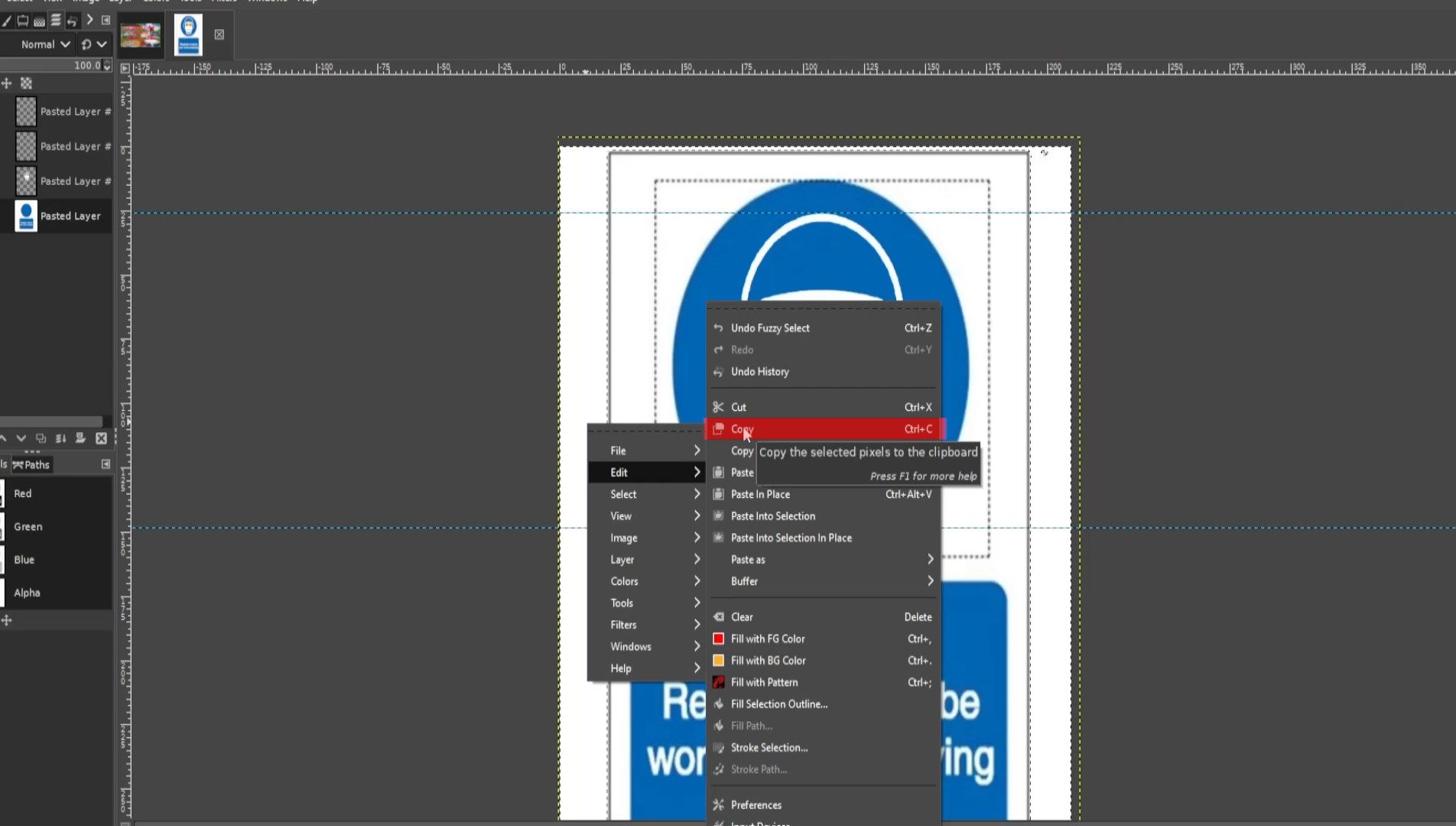Select the Alpha channel
Screen dimensions: 1456x826
[x=57, y=593]
